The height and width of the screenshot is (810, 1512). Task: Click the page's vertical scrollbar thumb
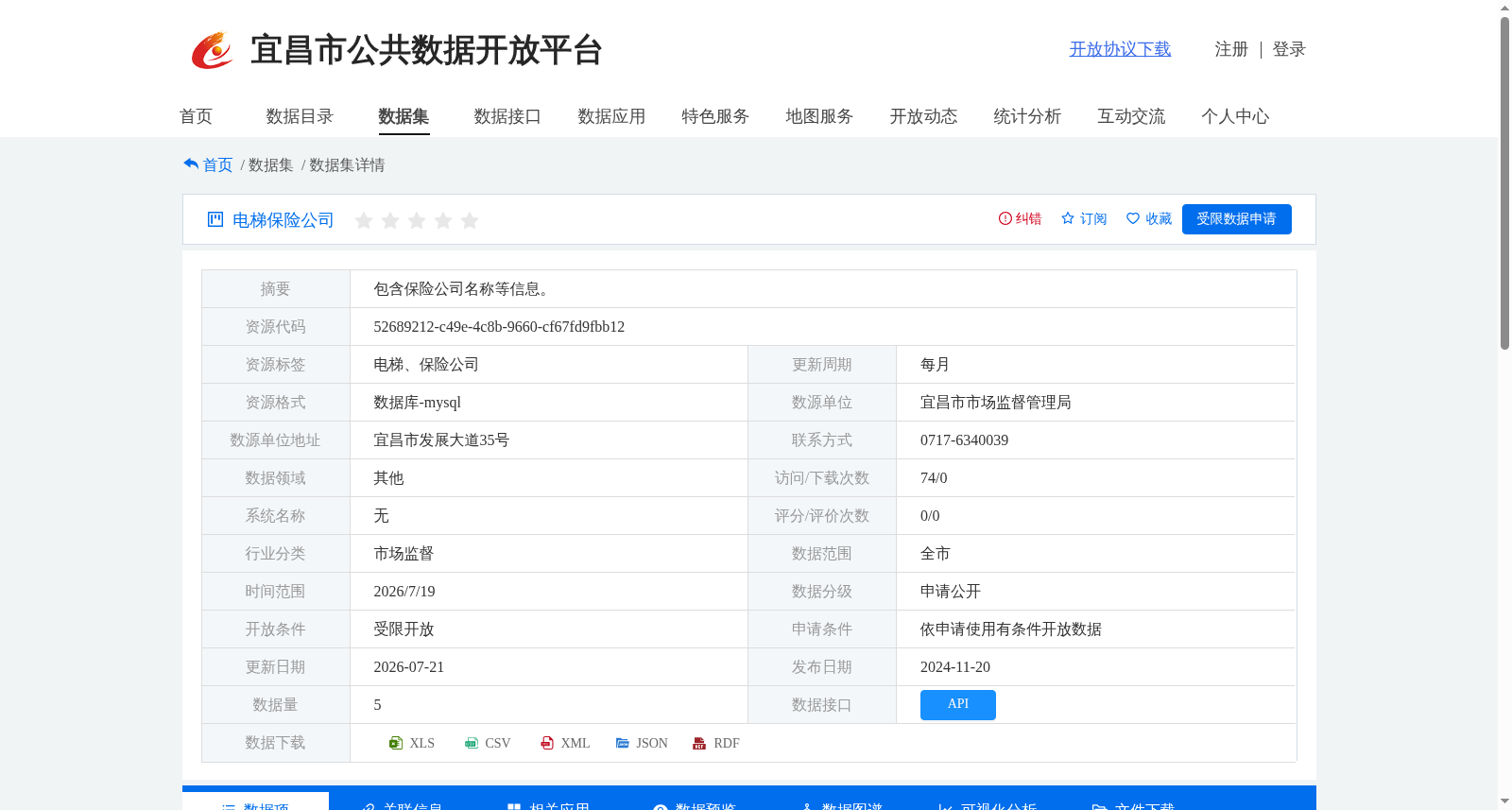coord(1504,182)
